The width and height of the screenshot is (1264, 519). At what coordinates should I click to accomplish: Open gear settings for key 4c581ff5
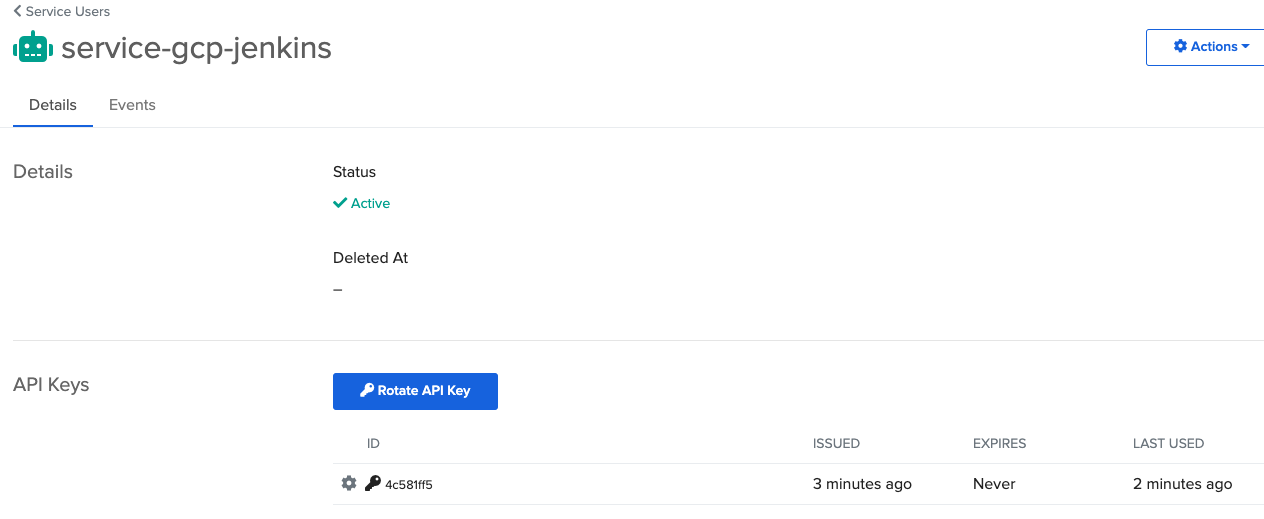tap(349, 483)
